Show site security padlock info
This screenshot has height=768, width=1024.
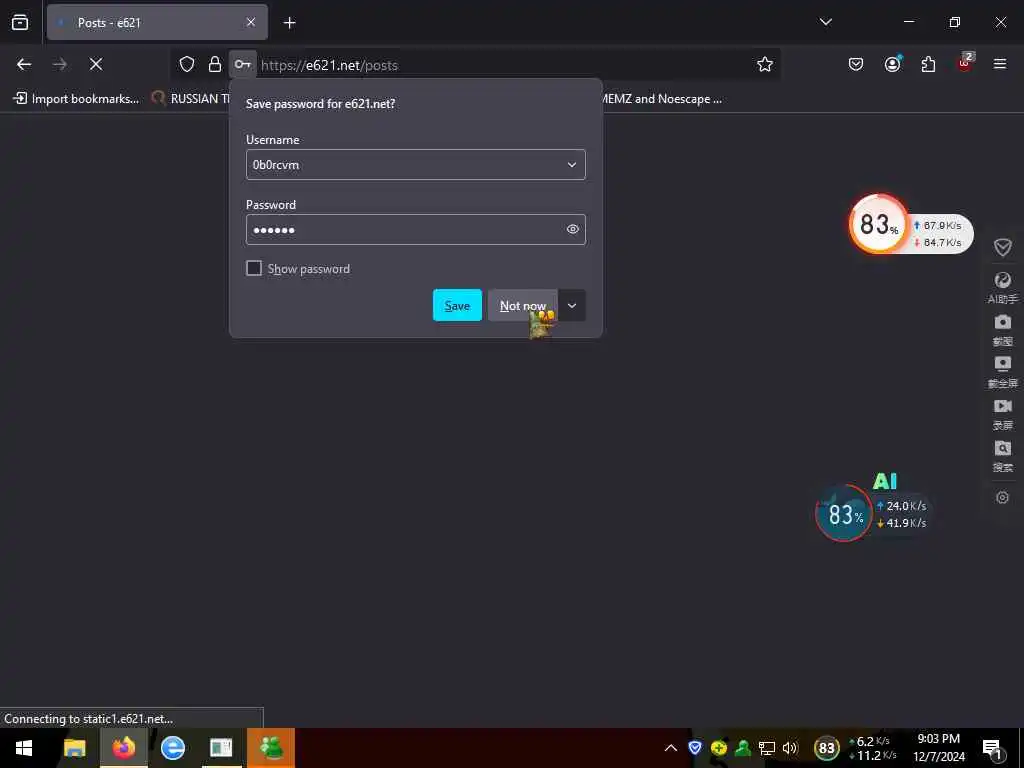[x=214, y=64]
